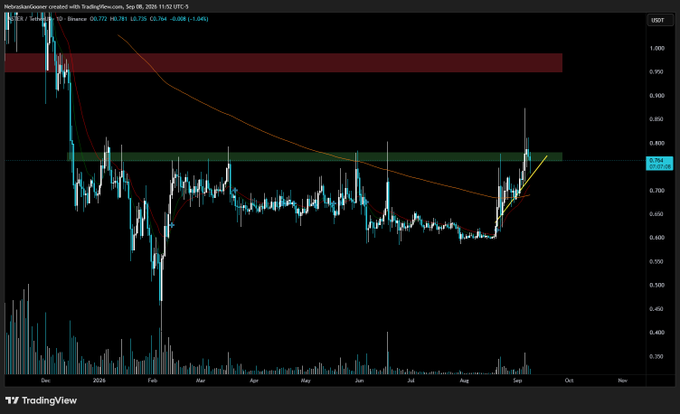The width and height of the screenshot is (680, 414).
Task: Click the NebraskanGooner created with TradingView.com caption
Action: point(96,7)
